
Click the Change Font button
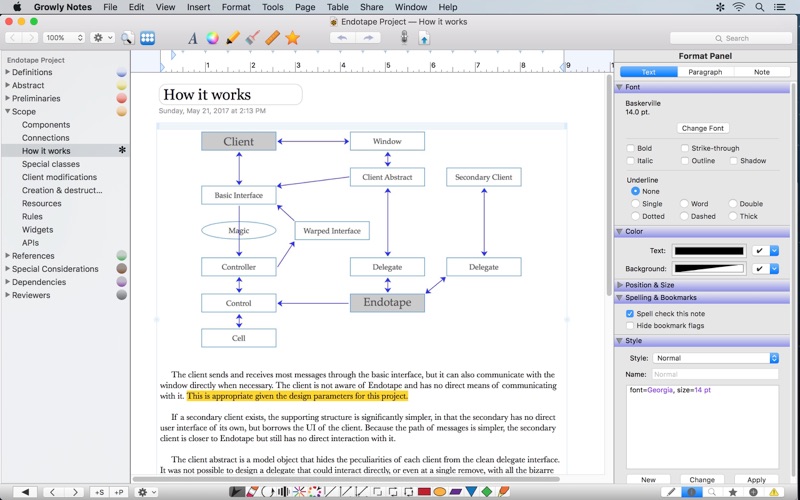point(702,128)
